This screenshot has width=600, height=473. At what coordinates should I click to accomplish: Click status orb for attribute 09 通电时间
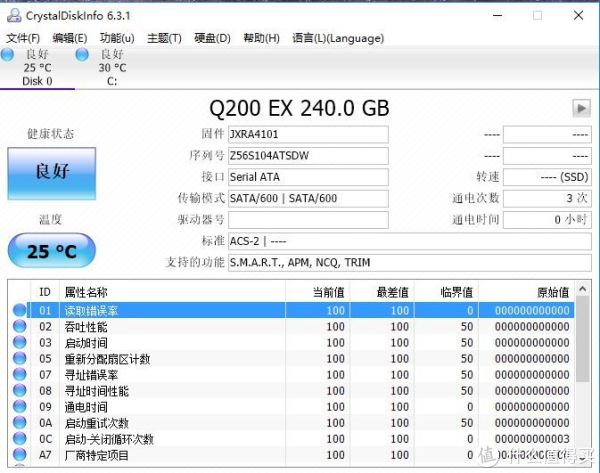click(20, 407)
